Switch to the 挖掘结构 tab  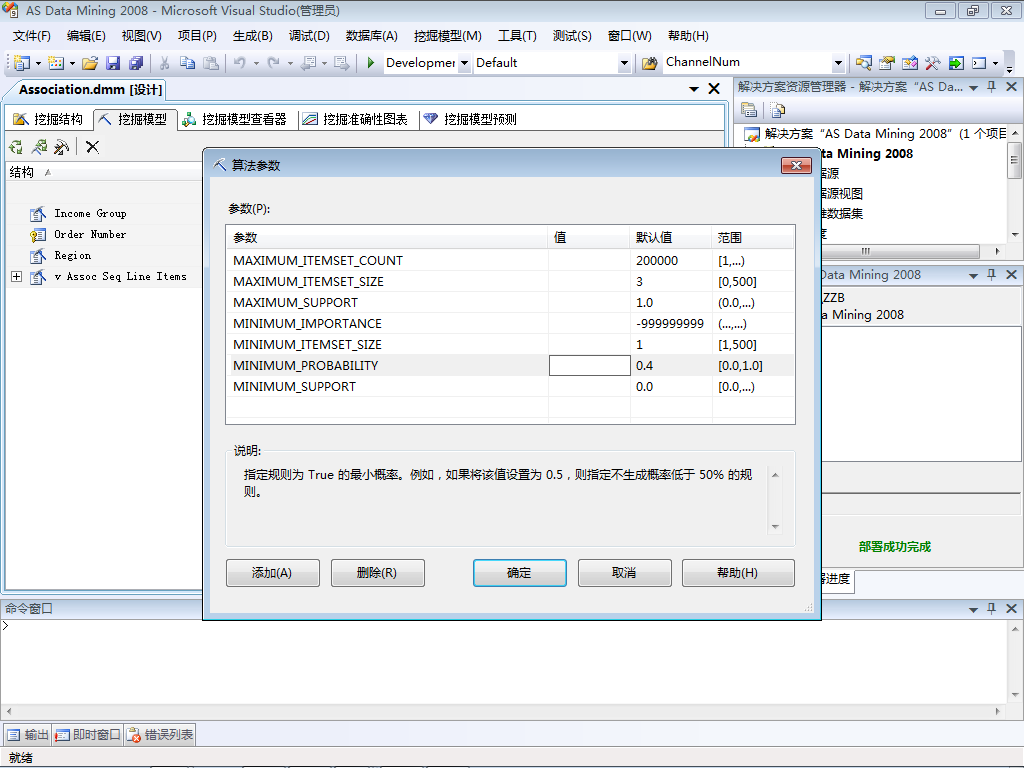(x=49, y=119)
